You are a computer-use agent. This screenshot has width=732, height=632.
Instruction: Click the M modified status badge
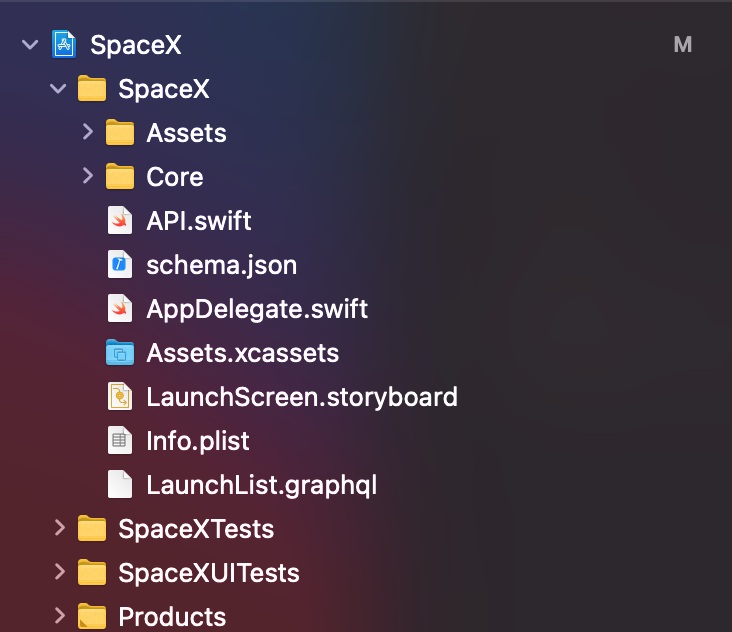tap(683, 45)
